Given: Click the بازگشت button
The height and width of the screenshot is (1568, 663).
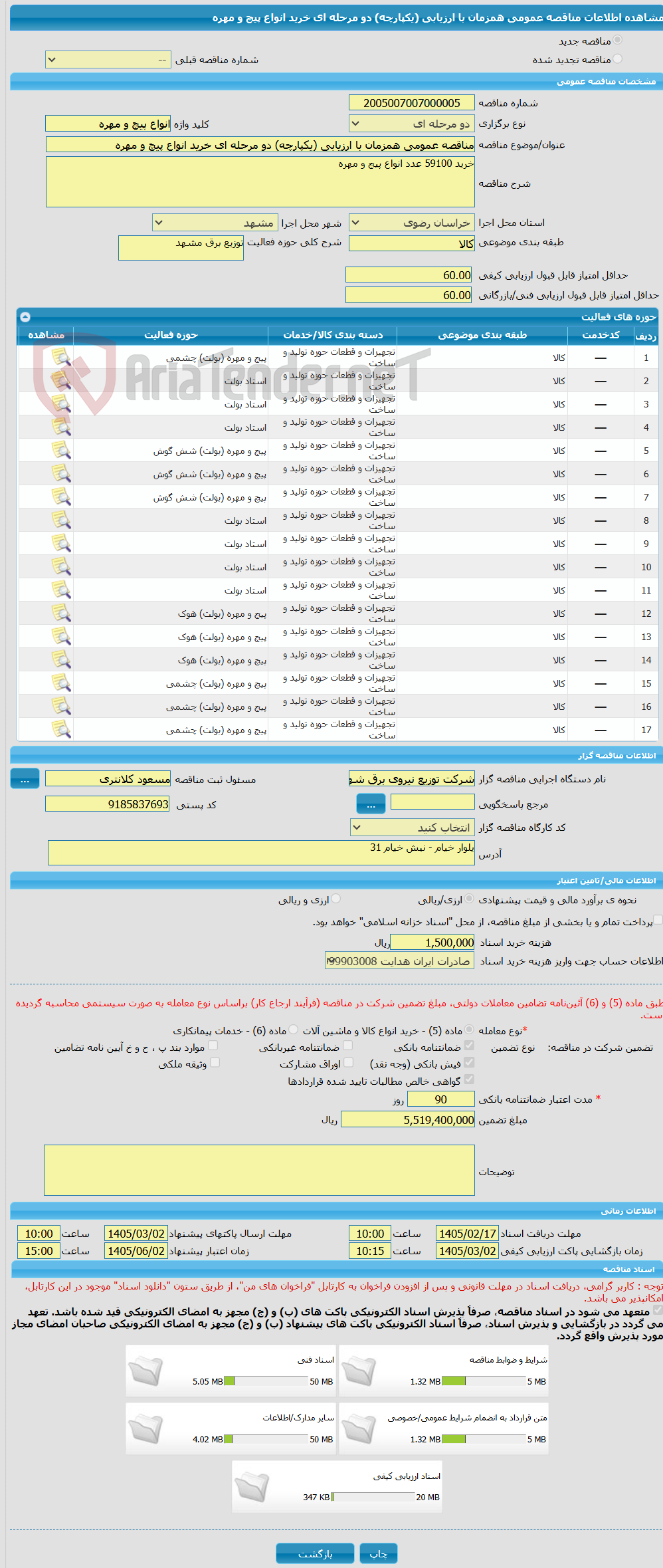Looking at the screenshot, I should click(315, 1553).
